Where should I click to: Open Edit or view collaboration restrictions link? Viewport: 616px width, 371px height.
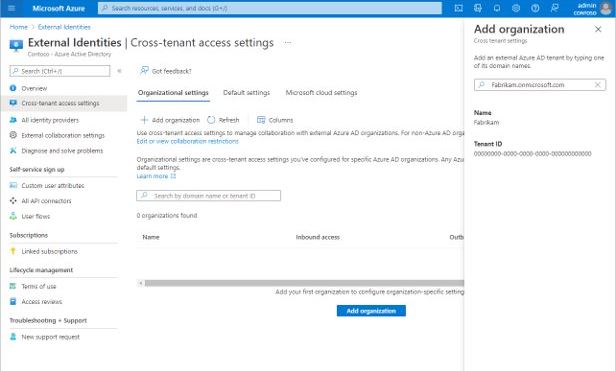click(187, 141)
